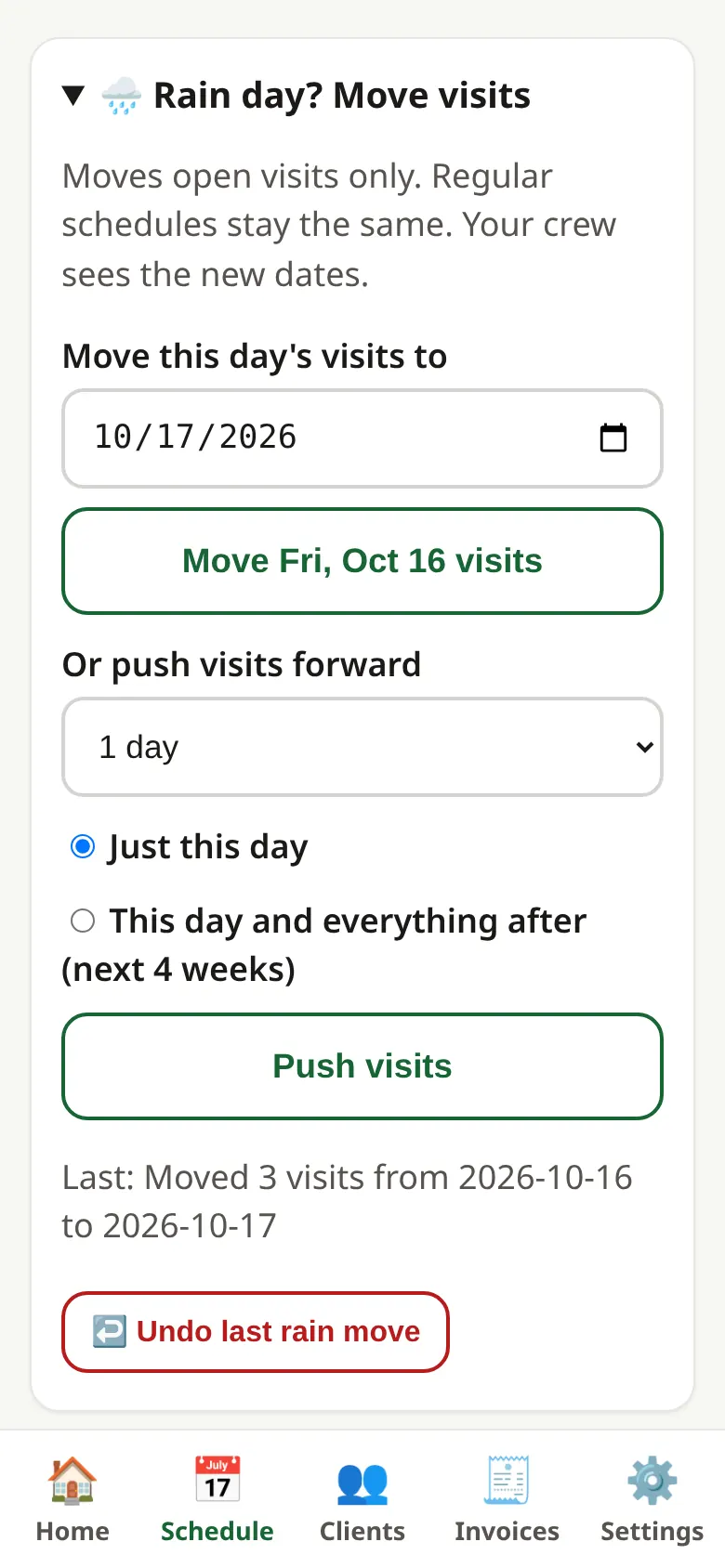Screen dimensions: 725x1568
Task: Click Undo last rain move button
Action: click(256, 1331)
